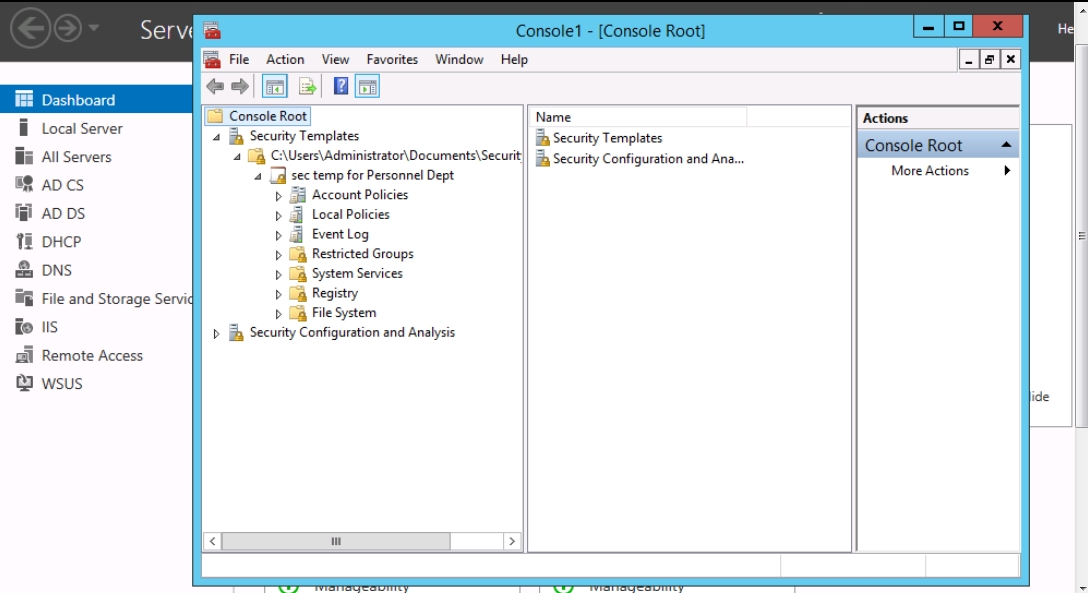Viewport: 1088px width, 593px height.
Task: Click the Export List toolbar icon
Action: click(x=308, y=87)
